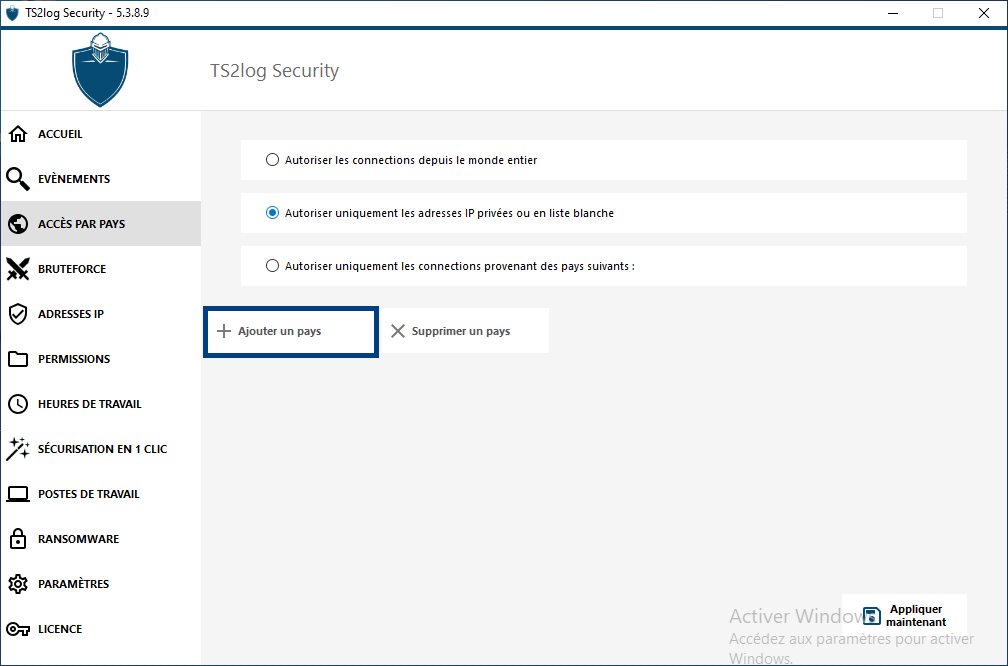
Task: Click the crossed swords Bruteforce icon
Action: tap(18, 269)
